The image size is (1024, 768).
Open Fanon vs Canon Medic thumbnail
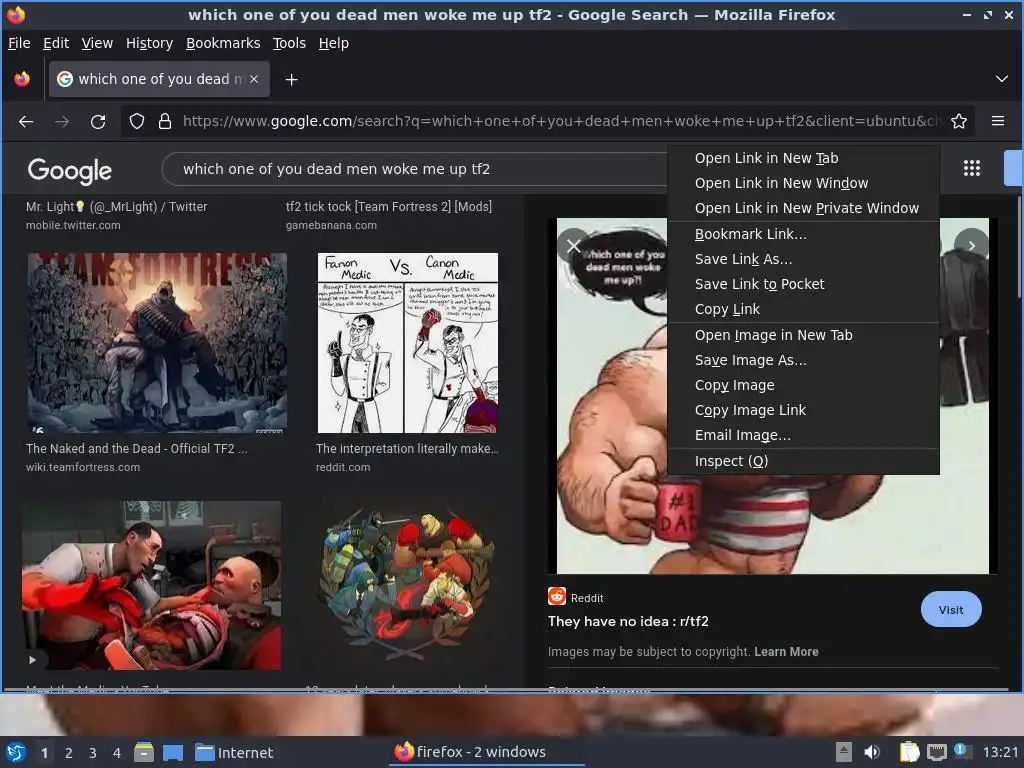pyautogui.click(x=408, y=343)
